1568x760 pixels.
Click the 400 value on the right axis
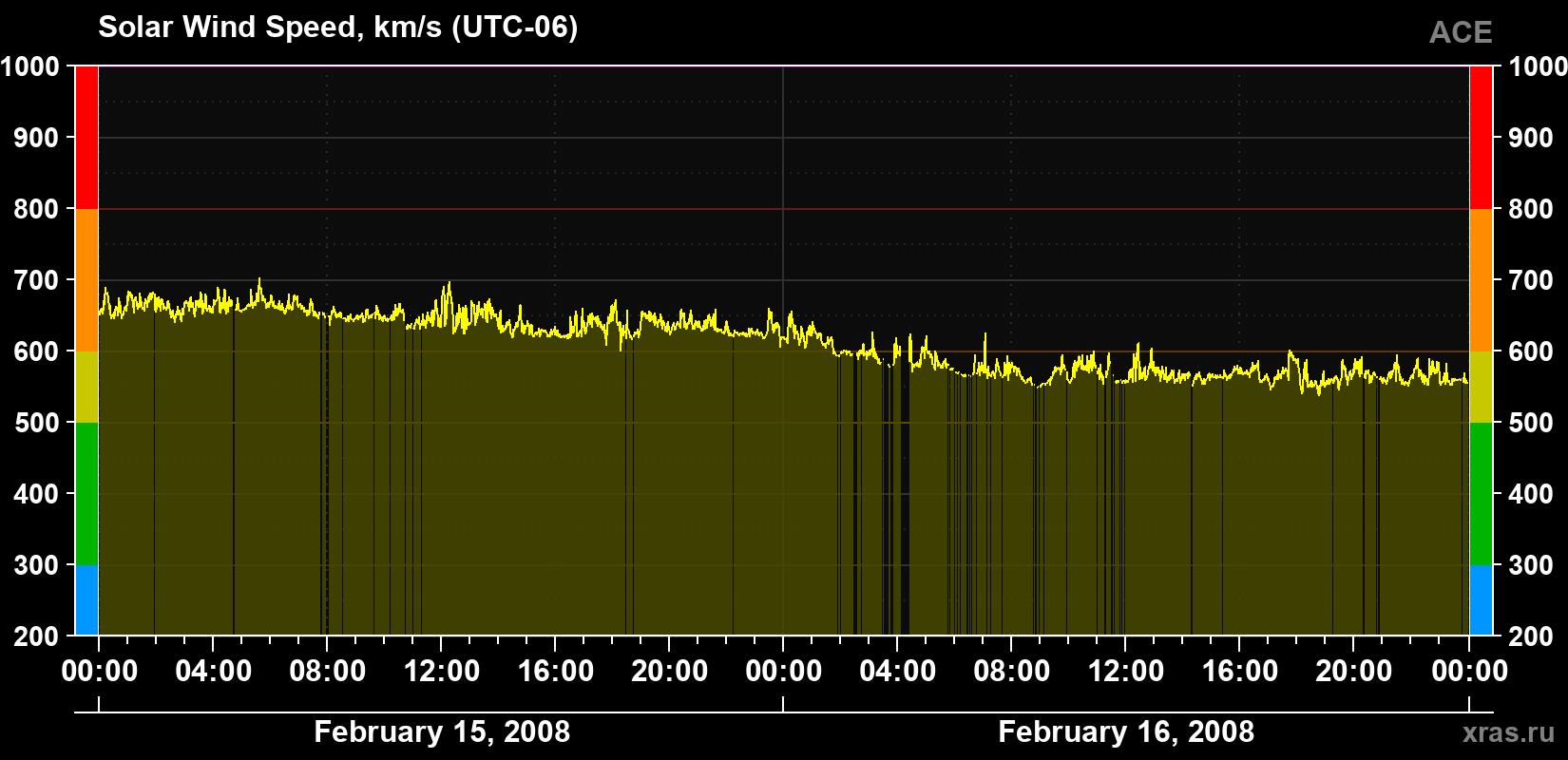coord(1531,494)
